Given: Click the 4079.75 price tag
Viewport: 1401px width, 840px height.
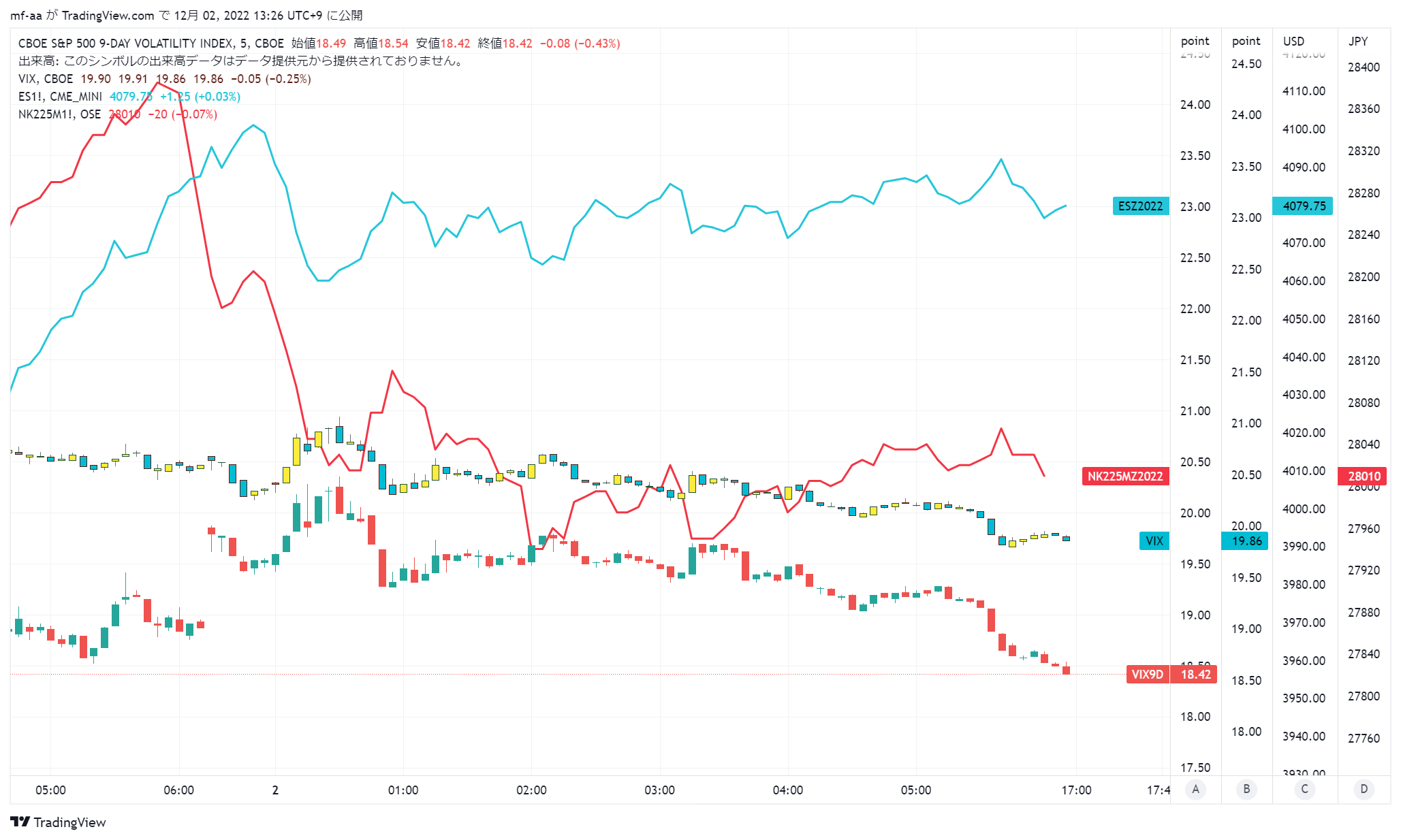Looking at the screenshot, I should 1303,206.
